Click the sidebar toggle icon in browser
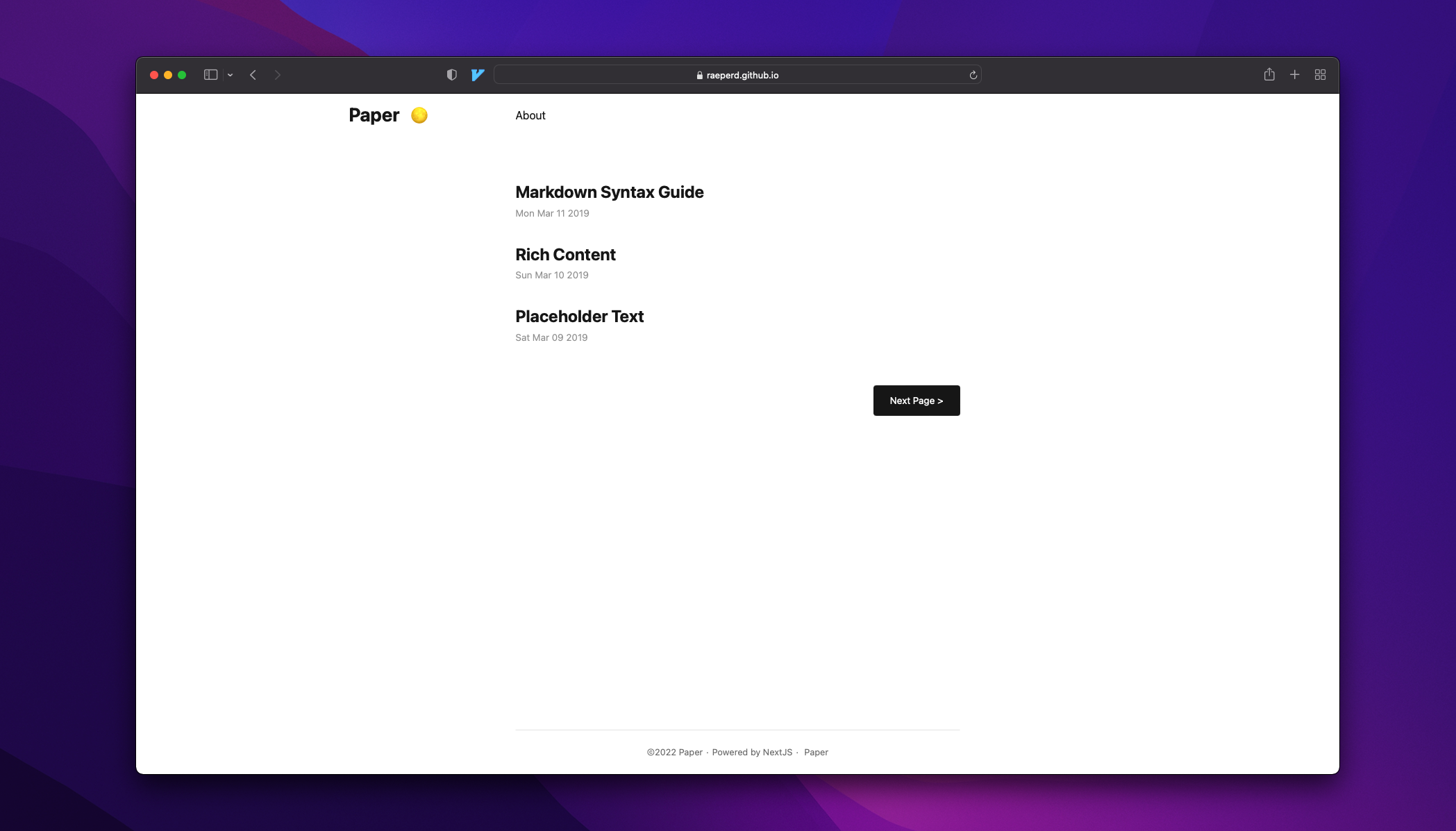Viewport: 1456px width, 831px height. click(211, 74)
